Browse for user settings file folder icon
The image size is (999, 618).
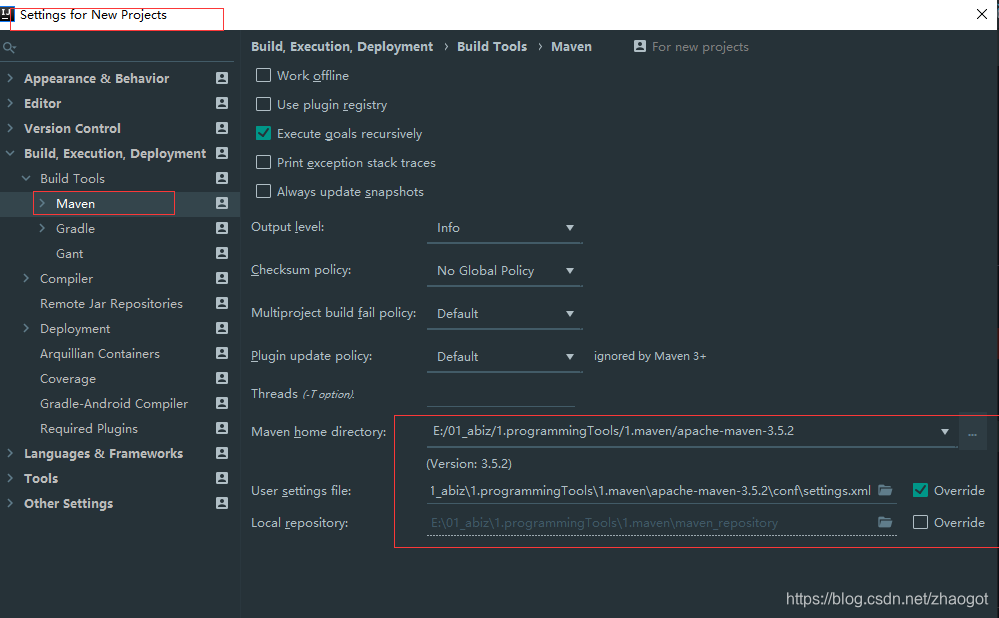click(x=885, y=490)
